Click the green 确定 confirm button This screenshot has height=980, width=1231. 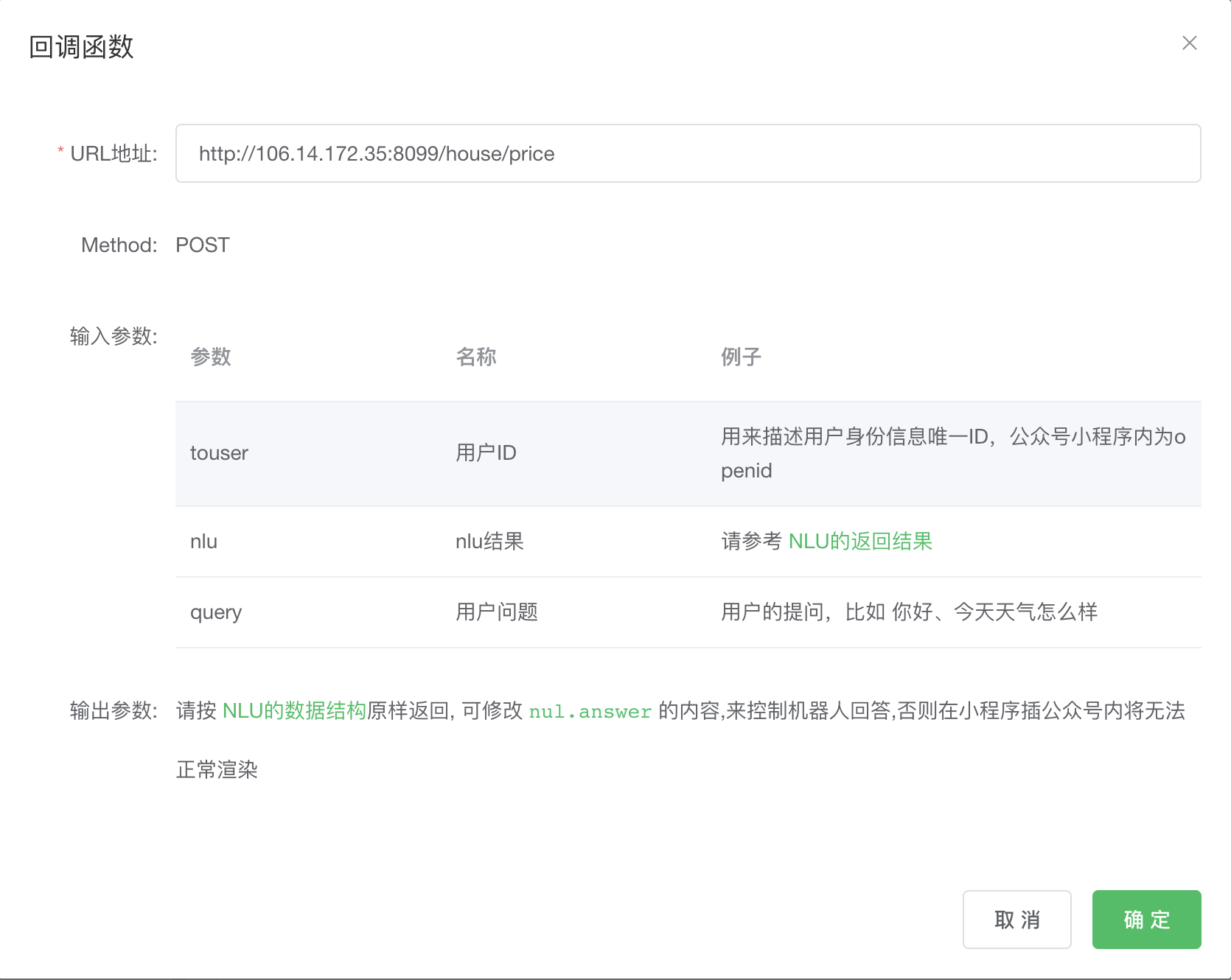coord(1145,920)
